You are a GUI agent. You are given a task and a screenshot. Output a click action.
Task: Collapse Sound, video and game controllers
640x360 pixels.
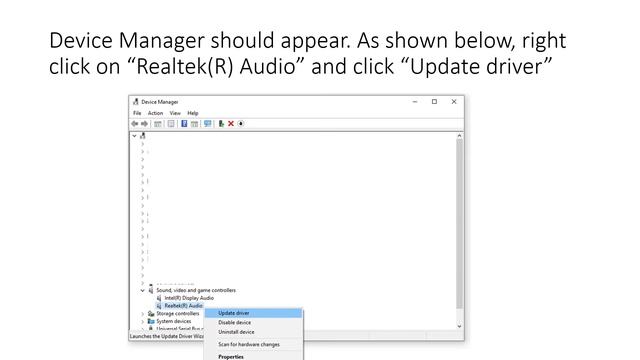click(142, 290)
